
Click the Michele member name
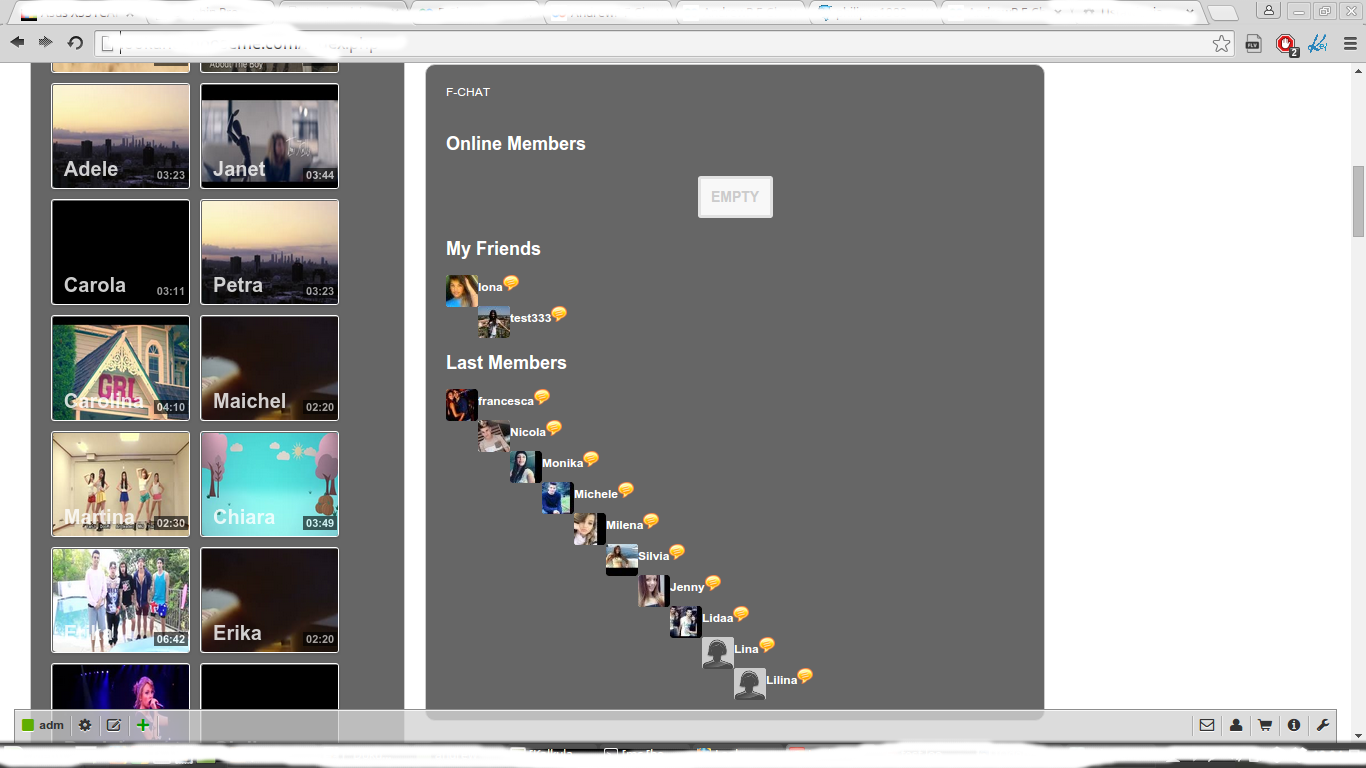point(596,494)
